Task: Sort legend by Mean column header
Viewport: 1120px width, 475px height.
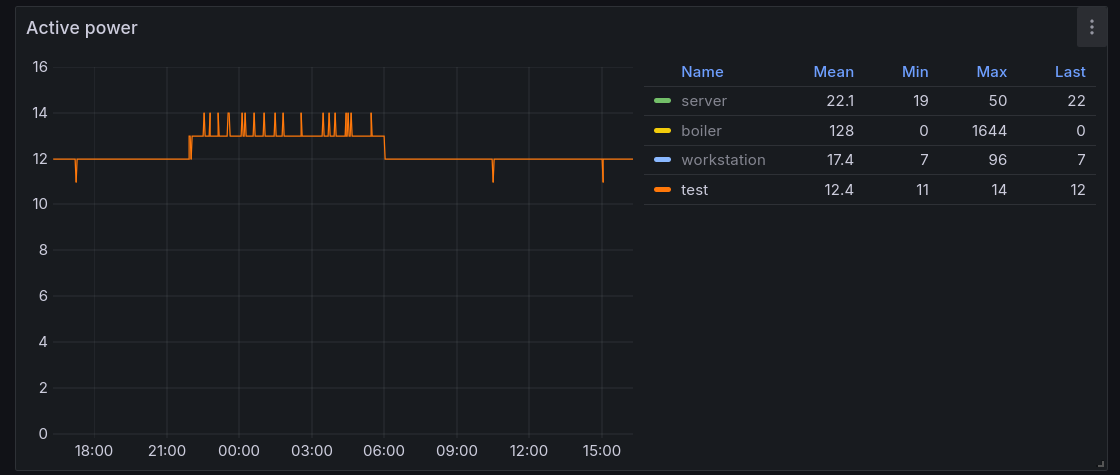Action: click(833, 72)
